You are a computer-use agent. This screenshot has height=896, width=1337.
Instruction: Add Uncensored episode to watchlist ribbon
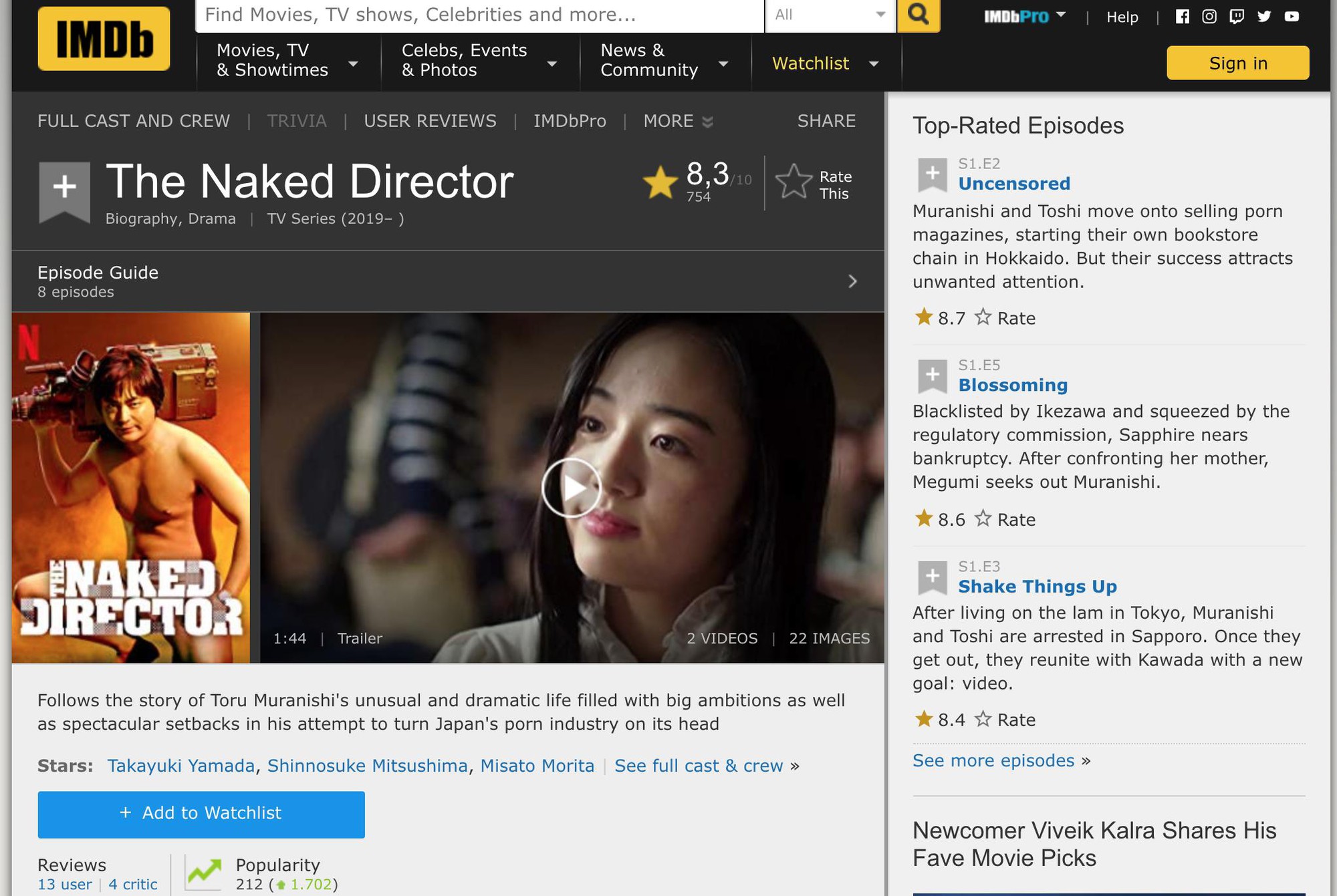[932, 175]
